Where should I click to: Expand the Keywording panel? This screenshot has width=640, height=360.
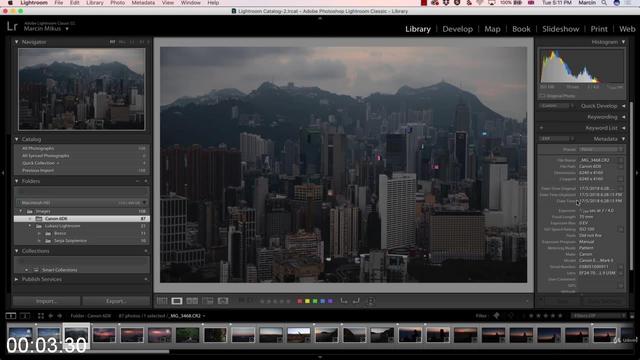623,117
